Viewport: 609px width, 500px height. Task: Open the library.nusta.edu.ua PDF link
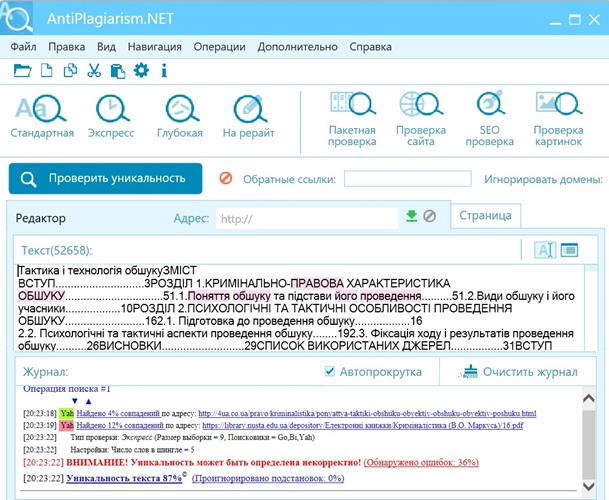point(362,425)
